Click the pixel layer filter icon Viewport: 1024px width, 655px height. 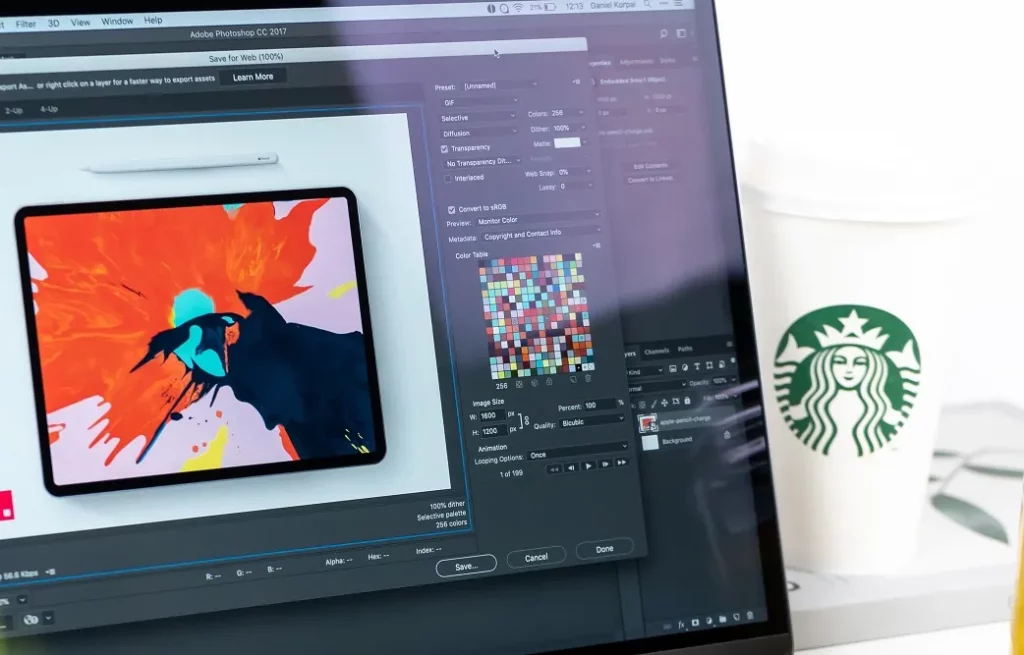673,369
